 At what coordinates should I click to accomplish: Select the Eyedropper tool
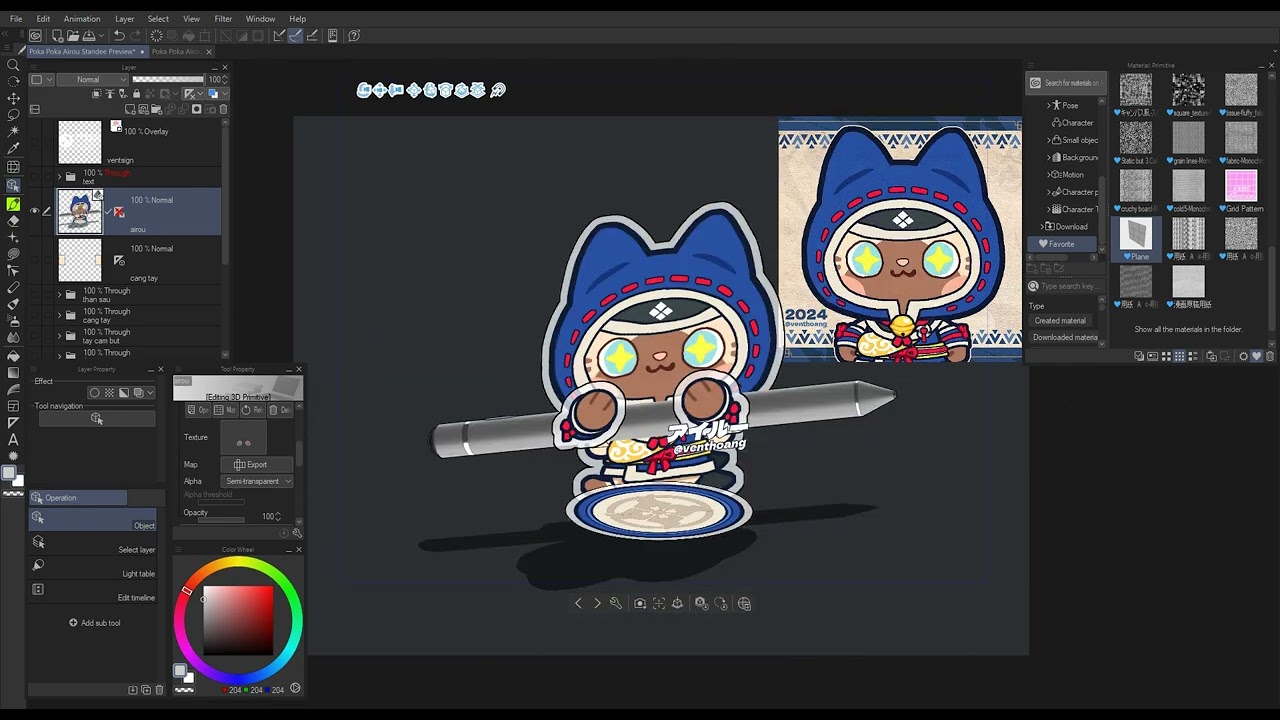point(13,149)
